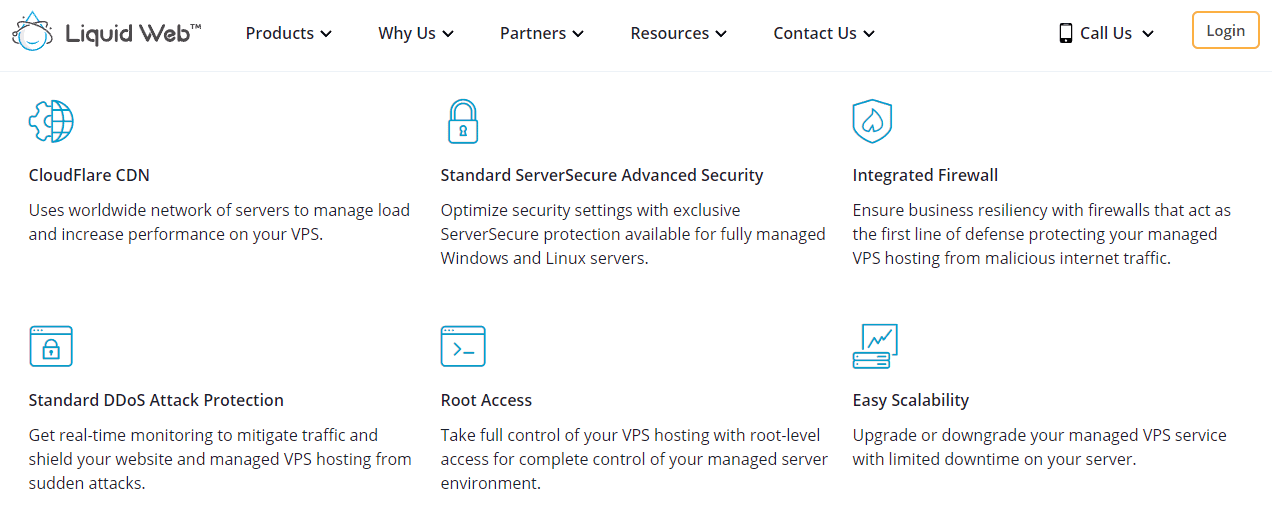1272x518 pixels.
Task: Click the DDoS Protection browser lock icon
Action: 51,346
